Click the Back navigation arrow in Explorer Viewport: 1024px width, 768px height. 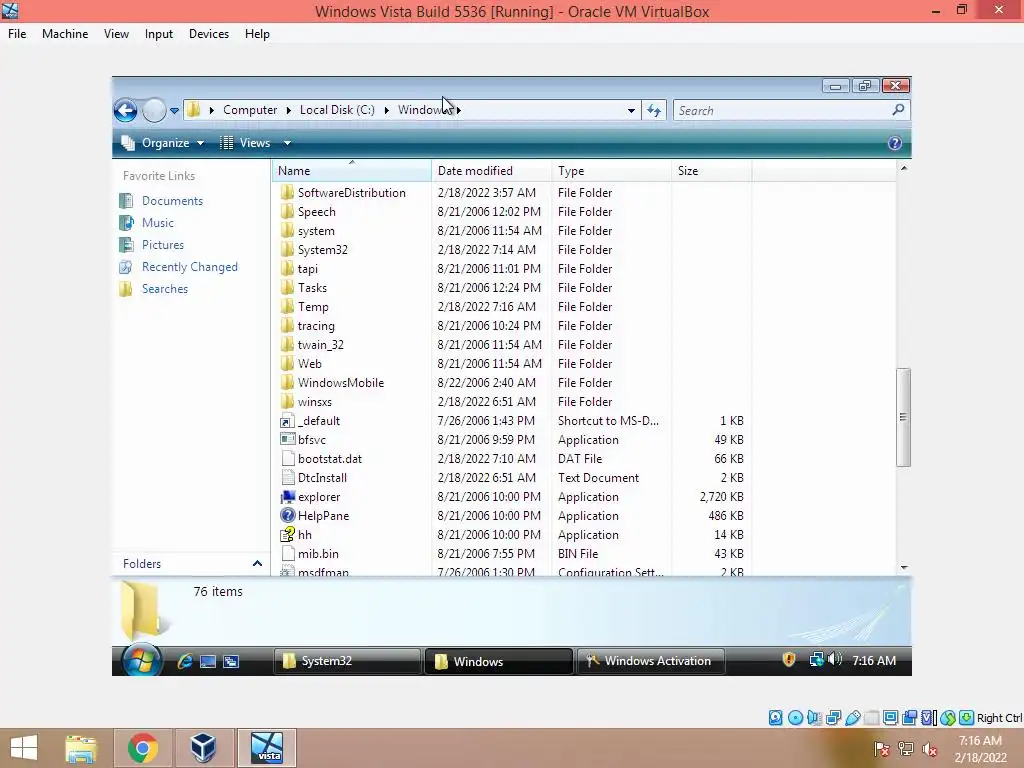coord(125,110)
